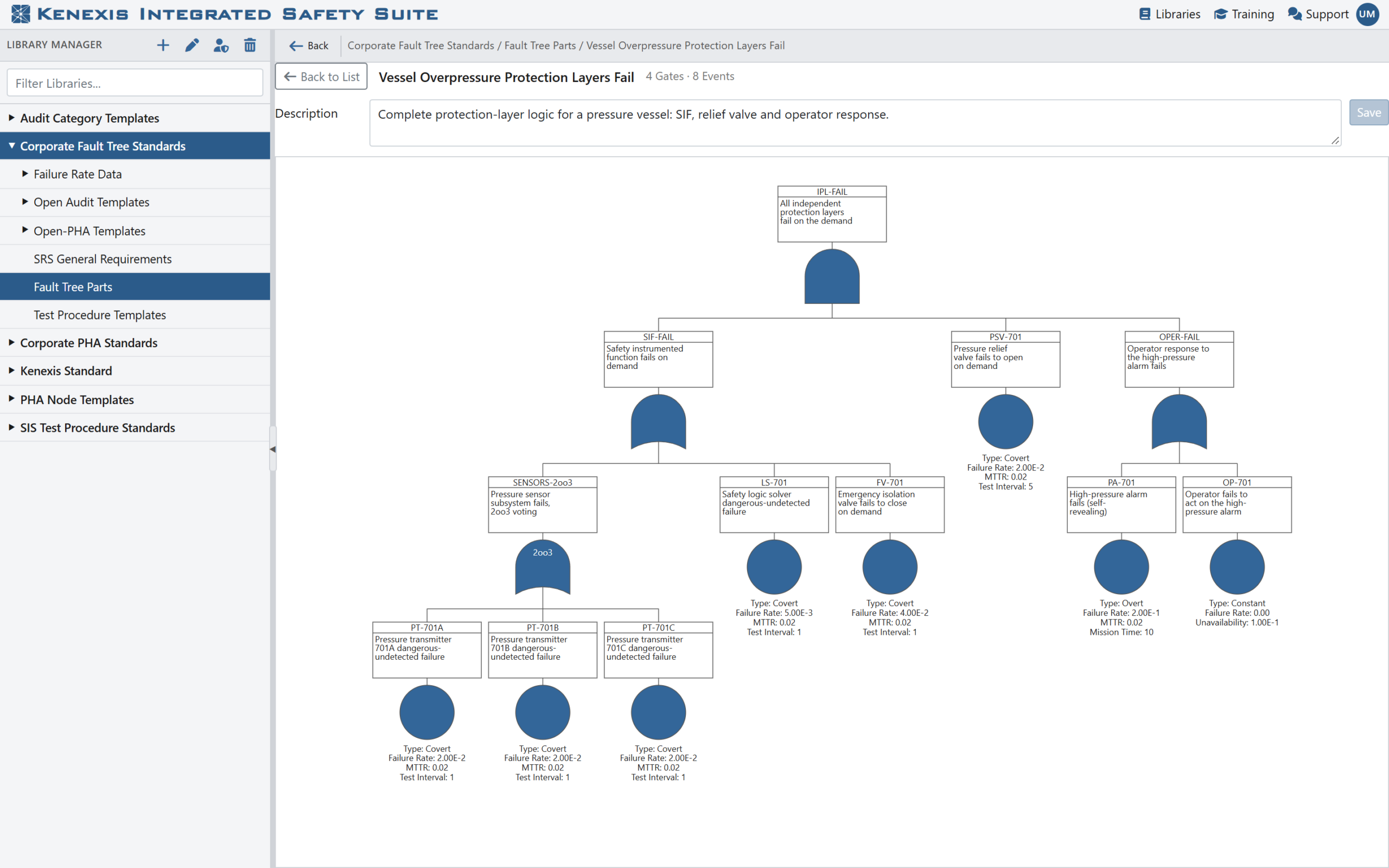Viewport: 1389px width, 868px height.
Task: Select the IPL-FAIL top AND gate symbol
Action: coord(832,277)
